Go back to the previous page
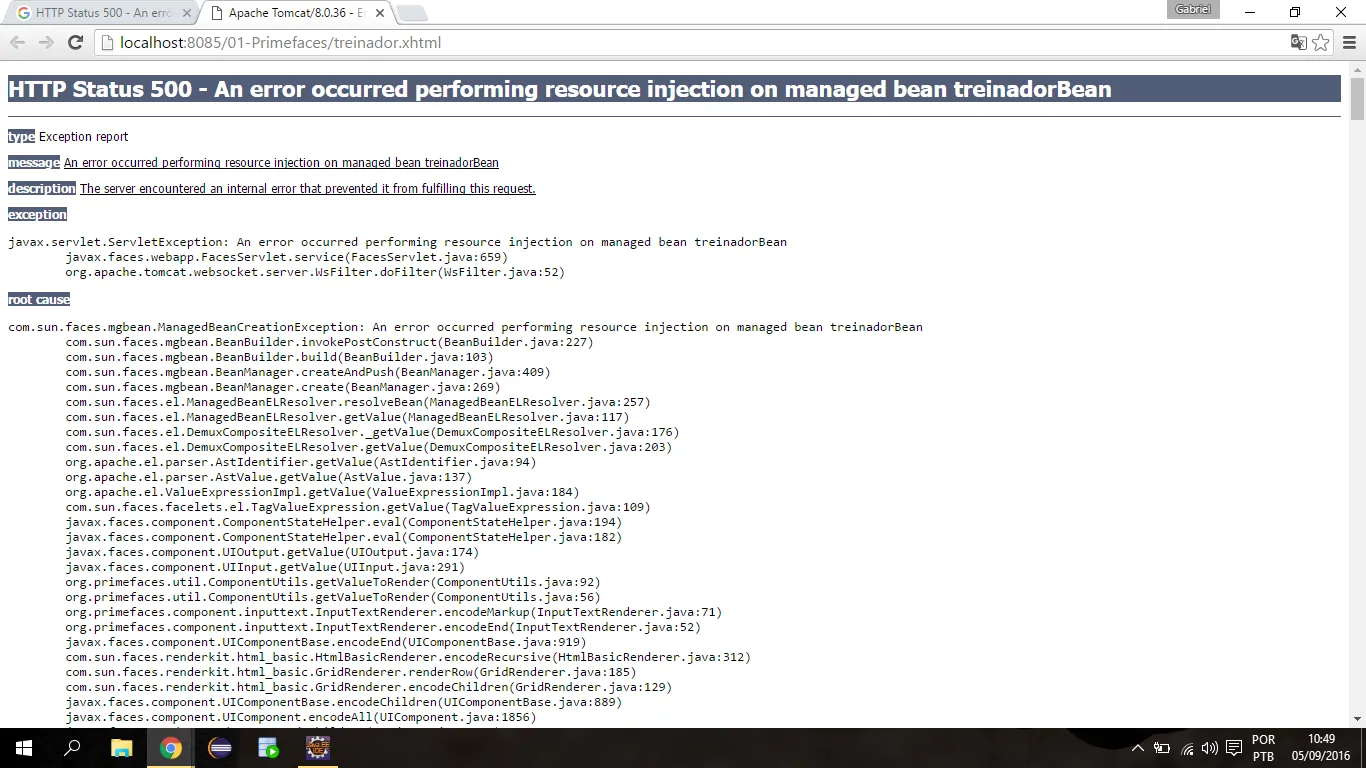This screenshot has width=1366, height=768. [17, 42]
